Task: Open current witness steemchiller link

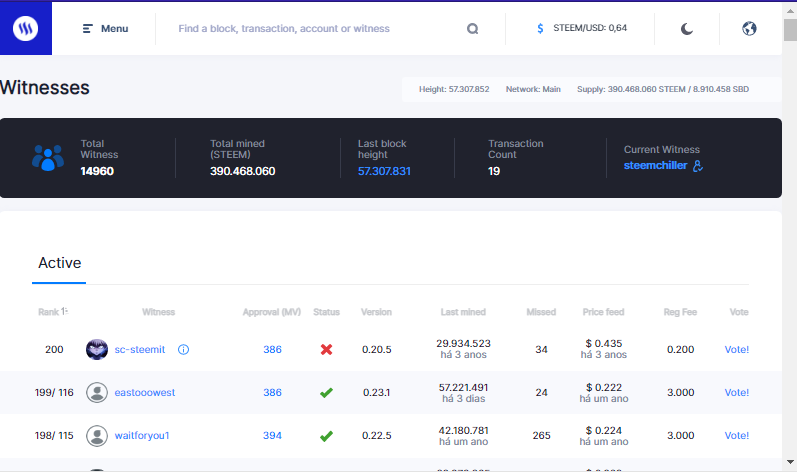Action: click(x=655, y=165)
